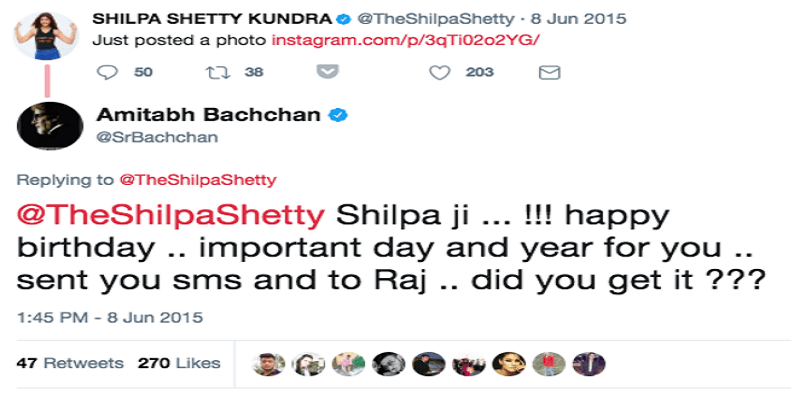View the 47 Retweets list
800x400 pixels.
(71, 363)
